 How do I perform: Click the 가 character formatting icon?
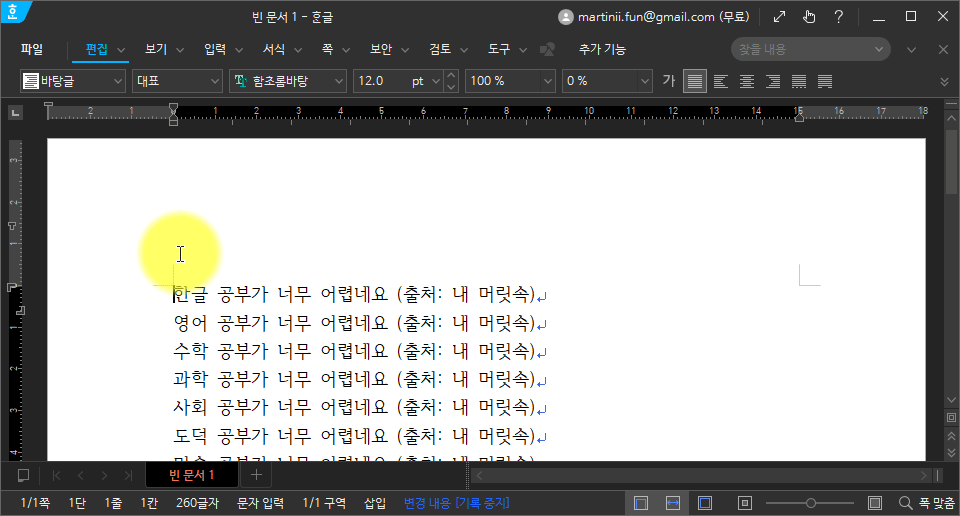[669, 81]
